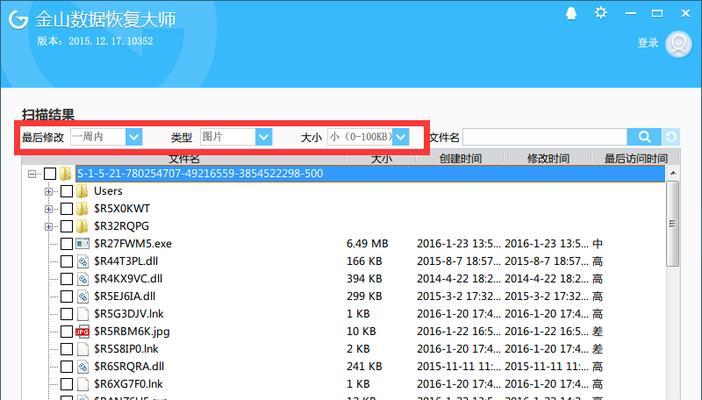702x400 pixels.
Task: Select the $R27FWM5.exe file name
Action: 133,244
